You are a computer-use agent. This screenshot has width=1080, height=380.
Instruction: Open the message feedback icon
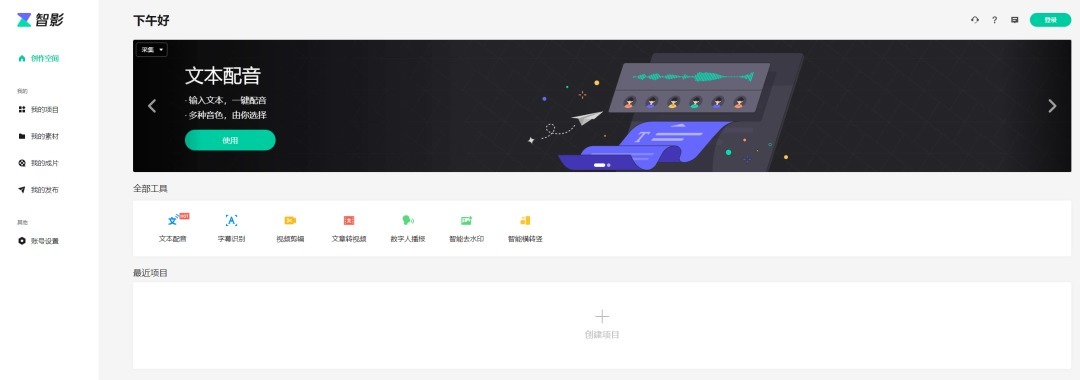pyautogui.click(x=1015, y=20)
